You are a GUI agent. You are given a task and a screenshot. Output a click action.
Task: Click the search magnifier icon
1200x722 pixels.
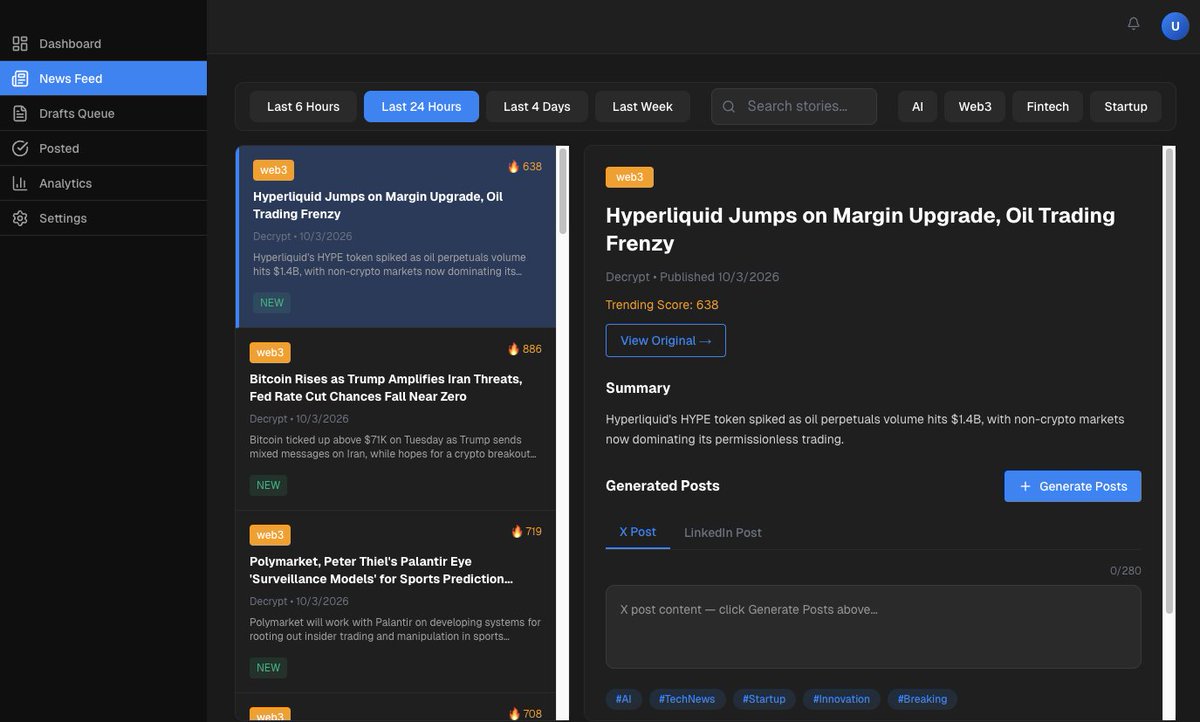(x=729, y=107)
